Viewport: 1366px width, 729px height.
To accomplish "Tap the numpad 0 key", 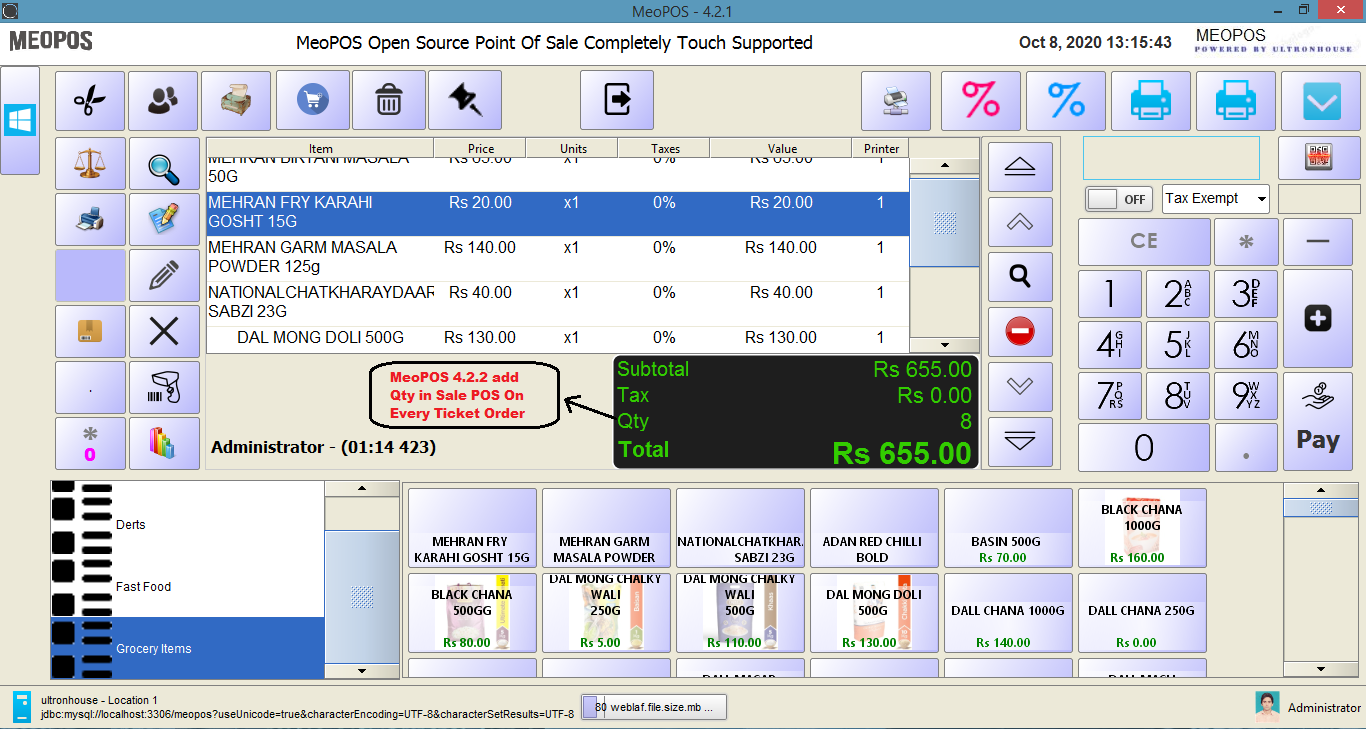I will tap(1144, 447).
